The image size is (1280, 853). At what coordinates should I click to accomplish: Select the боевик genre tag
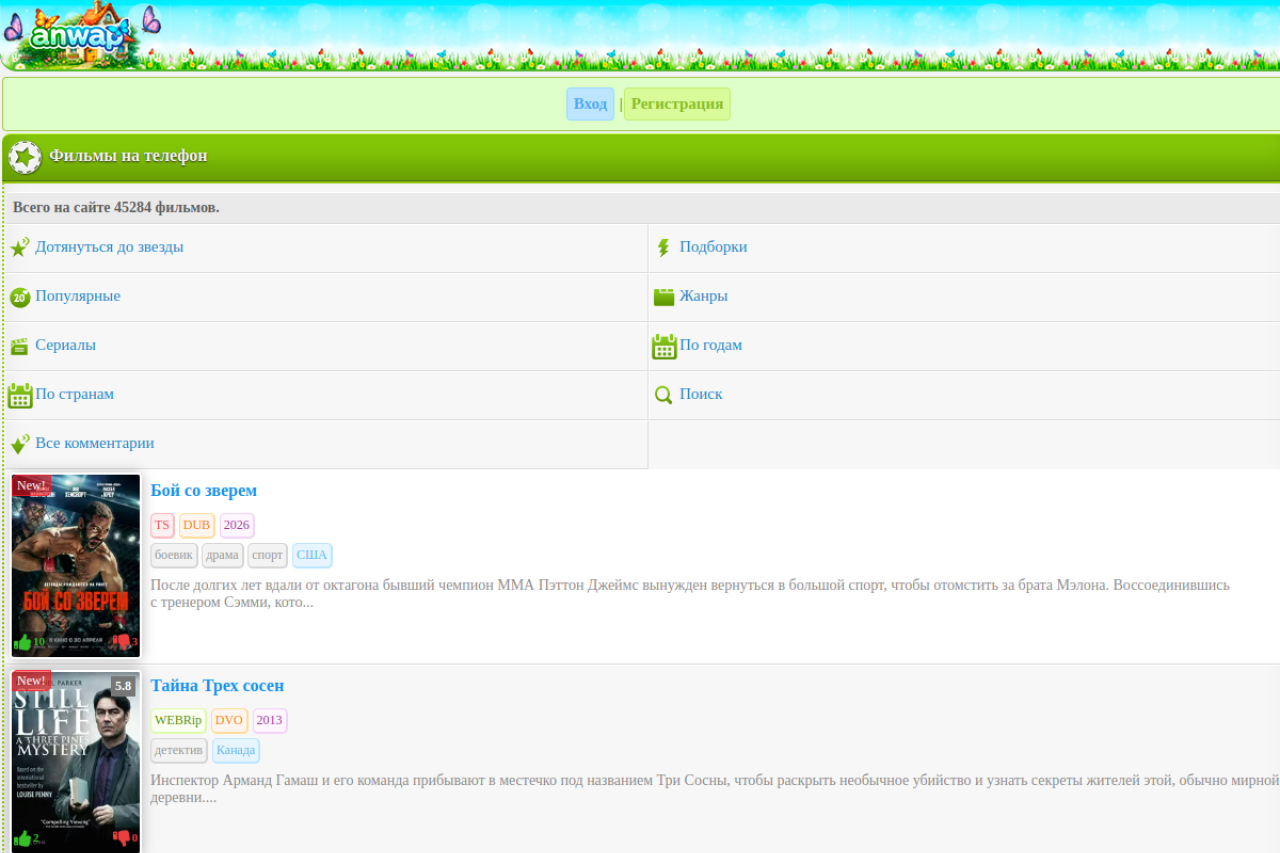point(174,555)
